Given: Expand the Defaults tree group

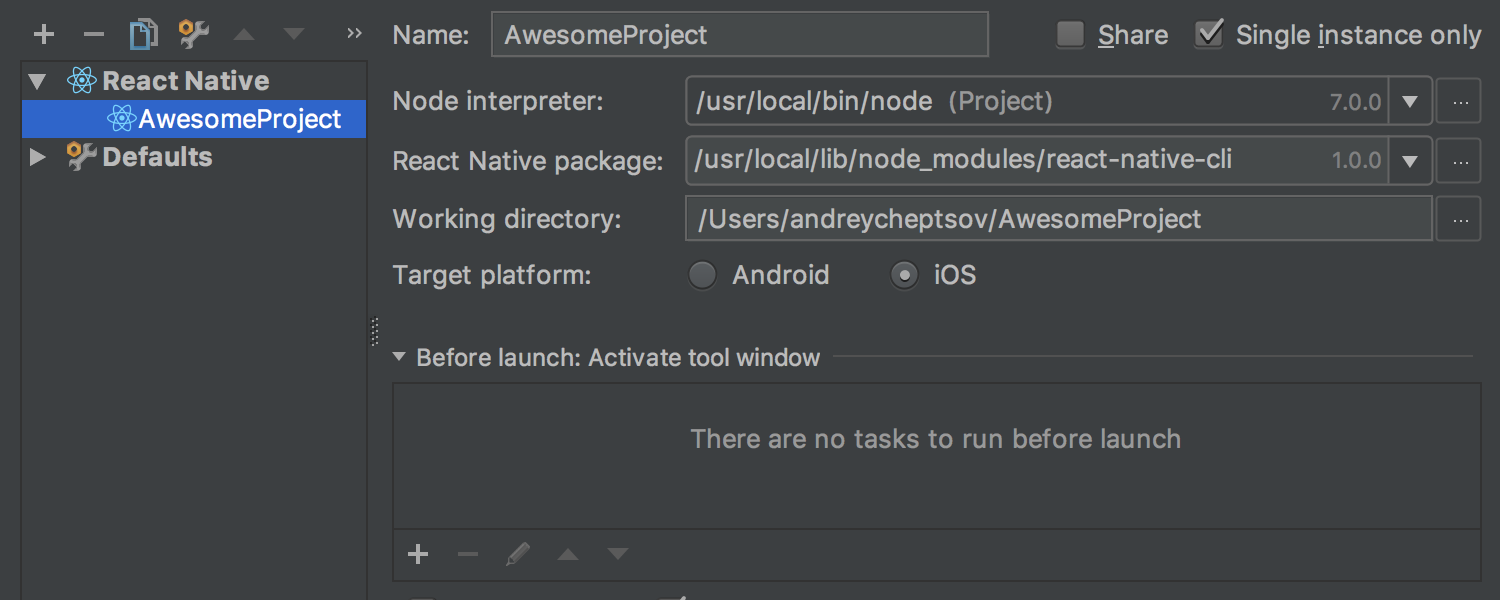Looking at the screenshot, I should 38,157.
